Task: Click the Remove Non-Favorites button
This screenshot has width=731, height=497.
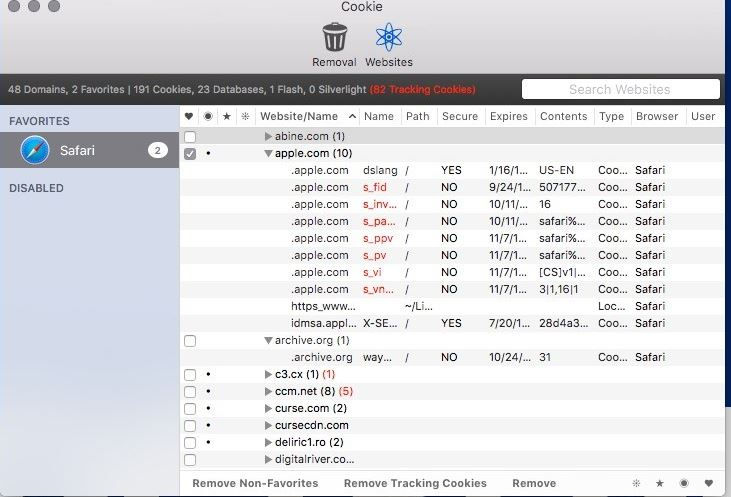Action: (x=255, y=483)
